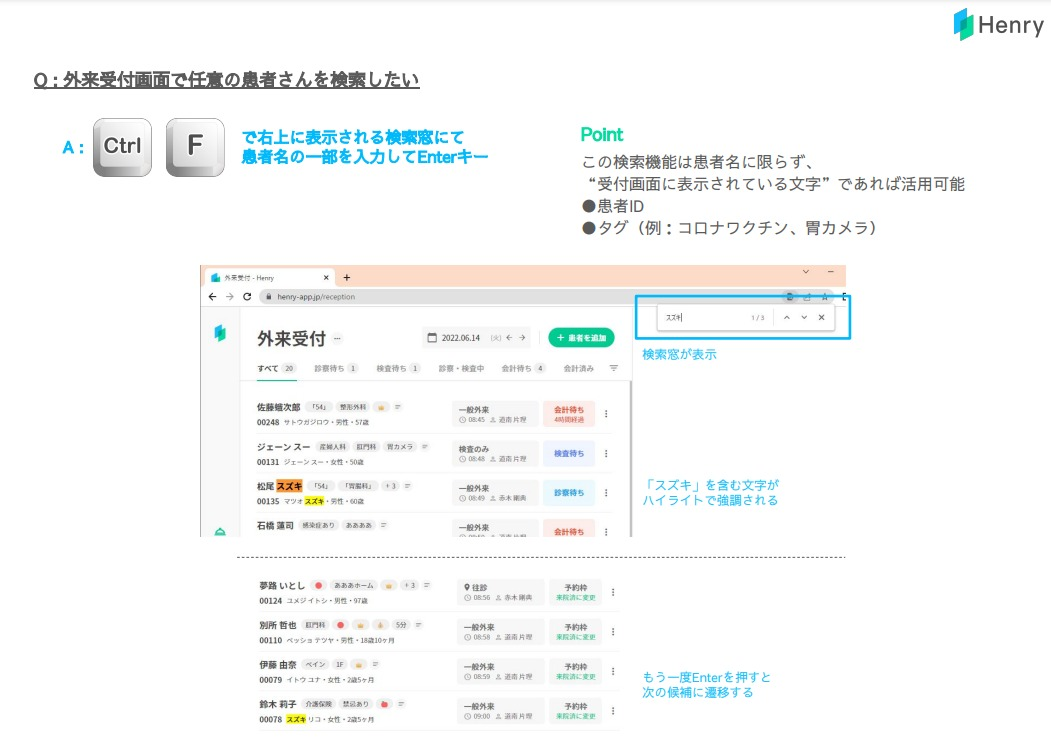Open the three-dot menu for 別所 哲也

(613, 632)
